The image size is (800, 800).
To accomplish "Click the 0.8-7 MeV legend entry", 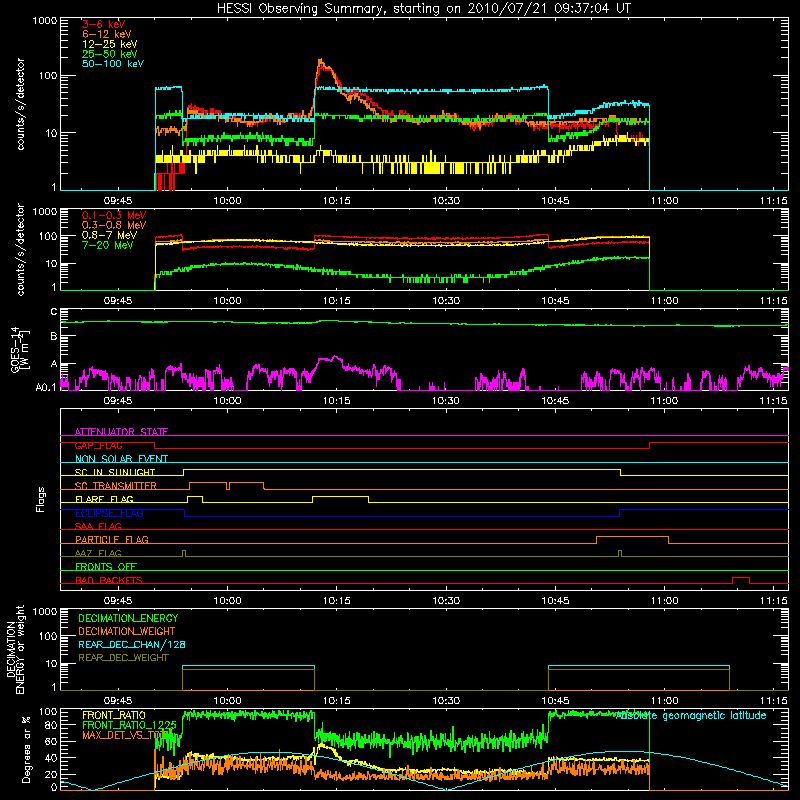I will 109,235.
